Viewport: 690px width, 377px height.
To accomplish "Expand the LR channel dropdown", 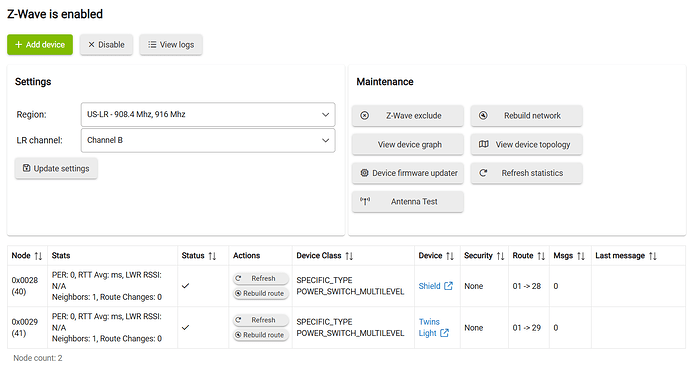I will [x=208, y=140].
